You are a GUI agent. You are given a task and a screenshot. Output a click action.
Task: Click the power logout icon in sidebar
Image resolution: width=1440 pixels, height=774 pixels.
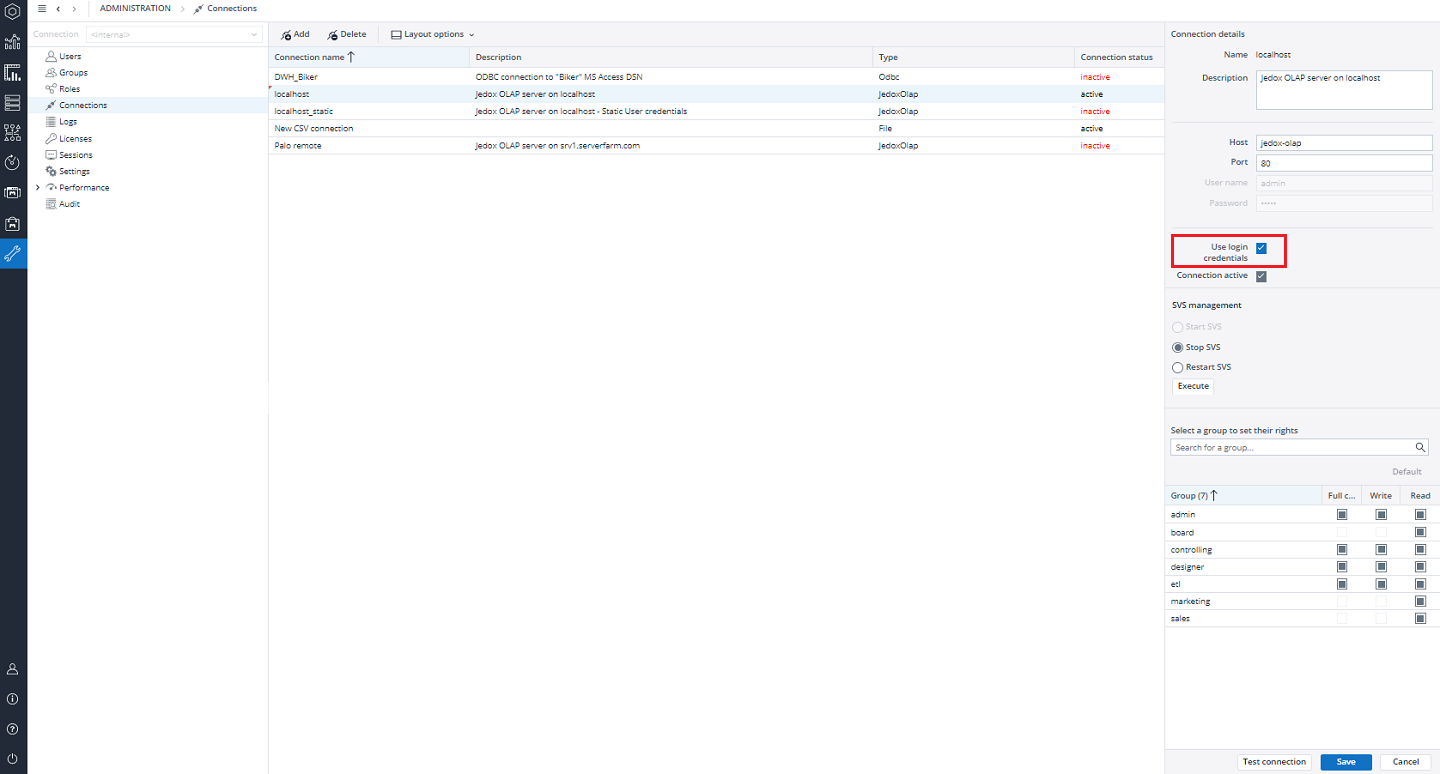pos(13,759)
